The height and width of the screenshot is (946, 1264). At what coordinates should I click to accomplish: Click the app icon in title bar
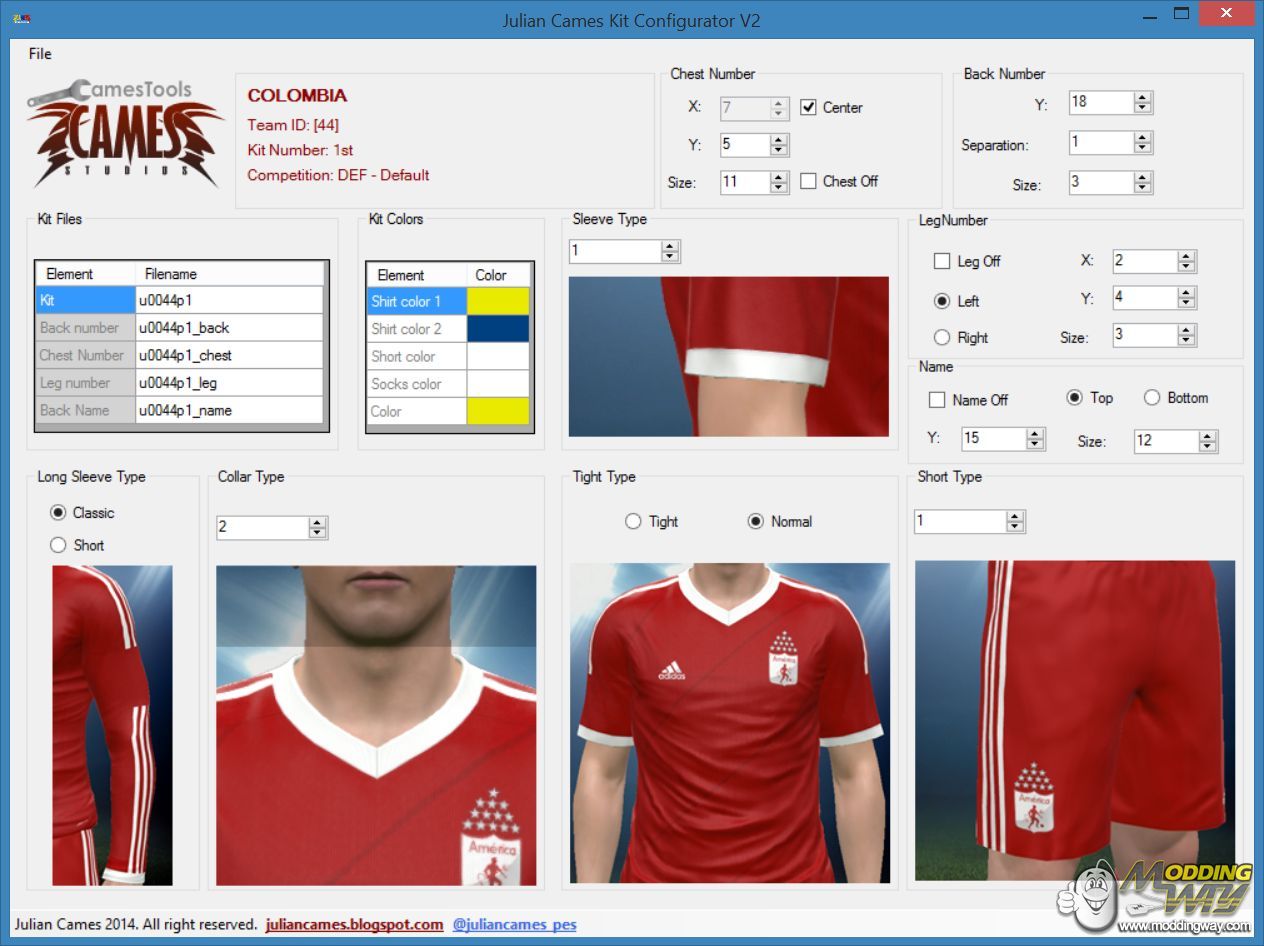click(x=20, y=19)
